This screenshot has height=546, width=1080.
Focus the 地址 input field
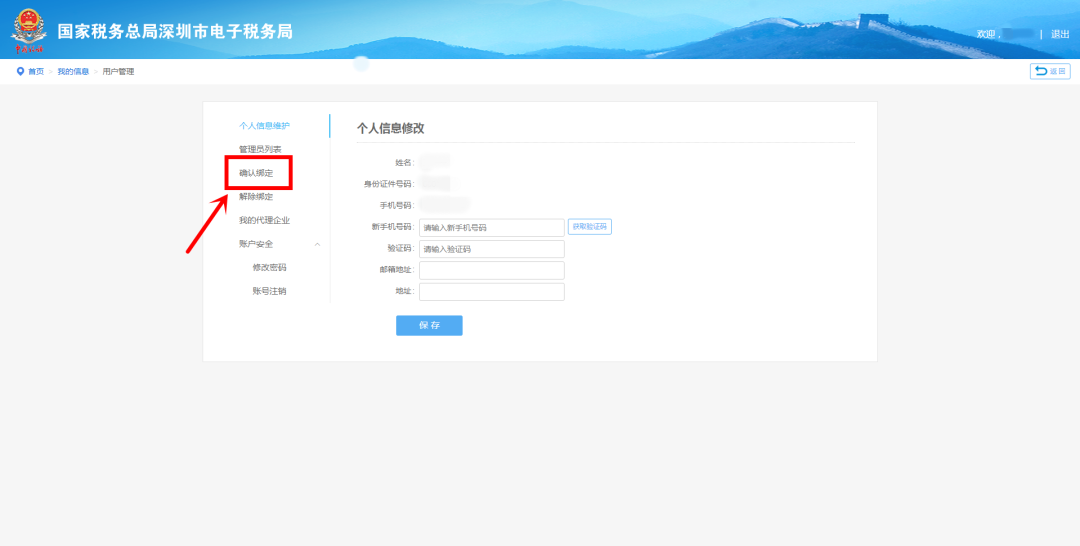(492, 292)
